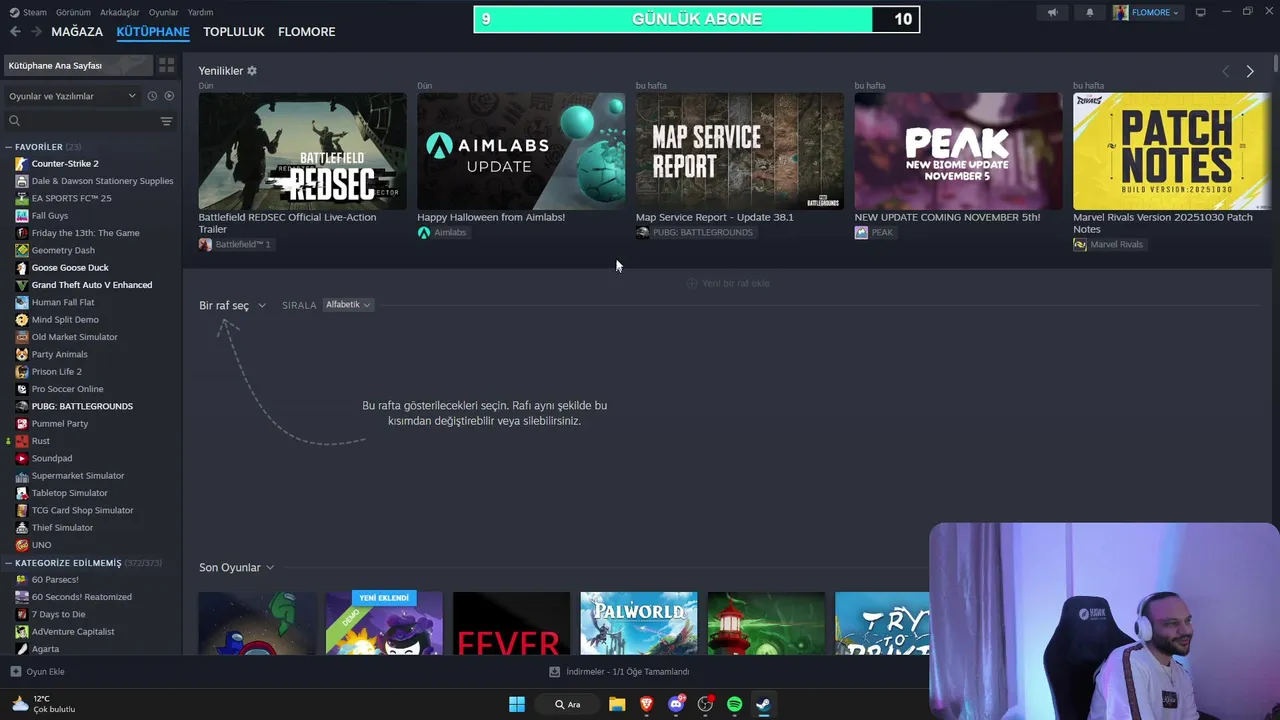Open Spotify from taskbar
Image resolution: width=1280 pixels, height=720 pixels.
click(734, 704)
